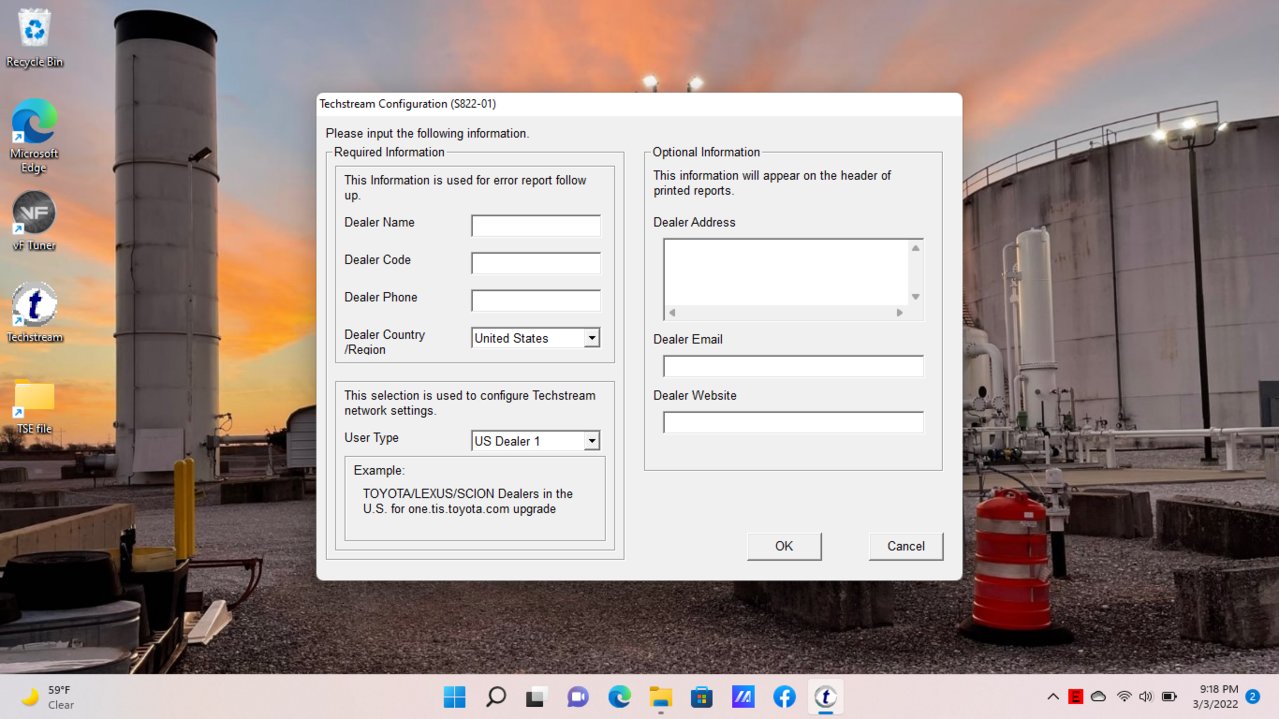Launch Microsoft Edge from the taskbar
The height and width of the screenshot is (719, 1279).
coord(620,696)
